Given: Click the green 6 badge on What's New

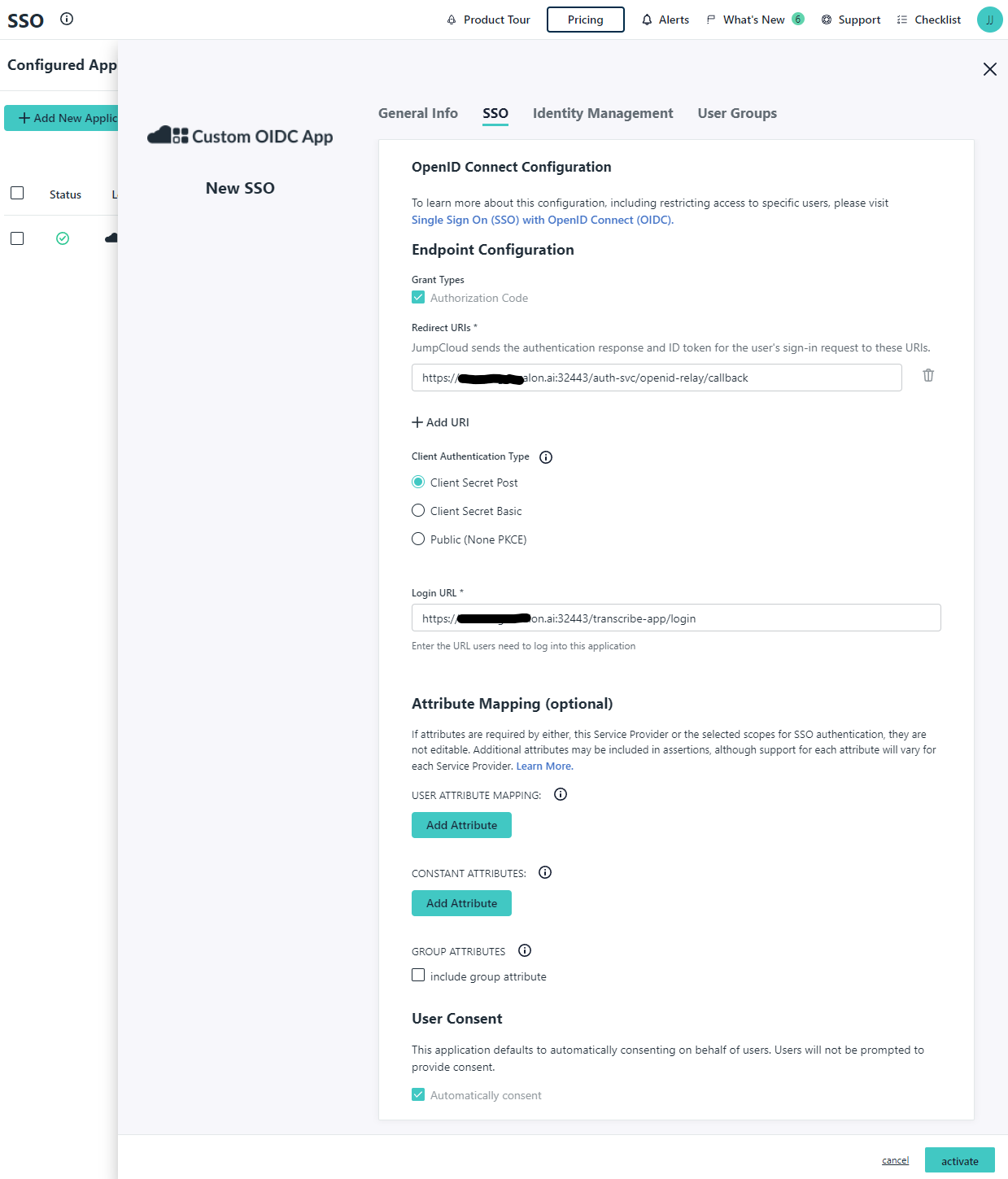Looking at the screenshot, I should point(798,19).
